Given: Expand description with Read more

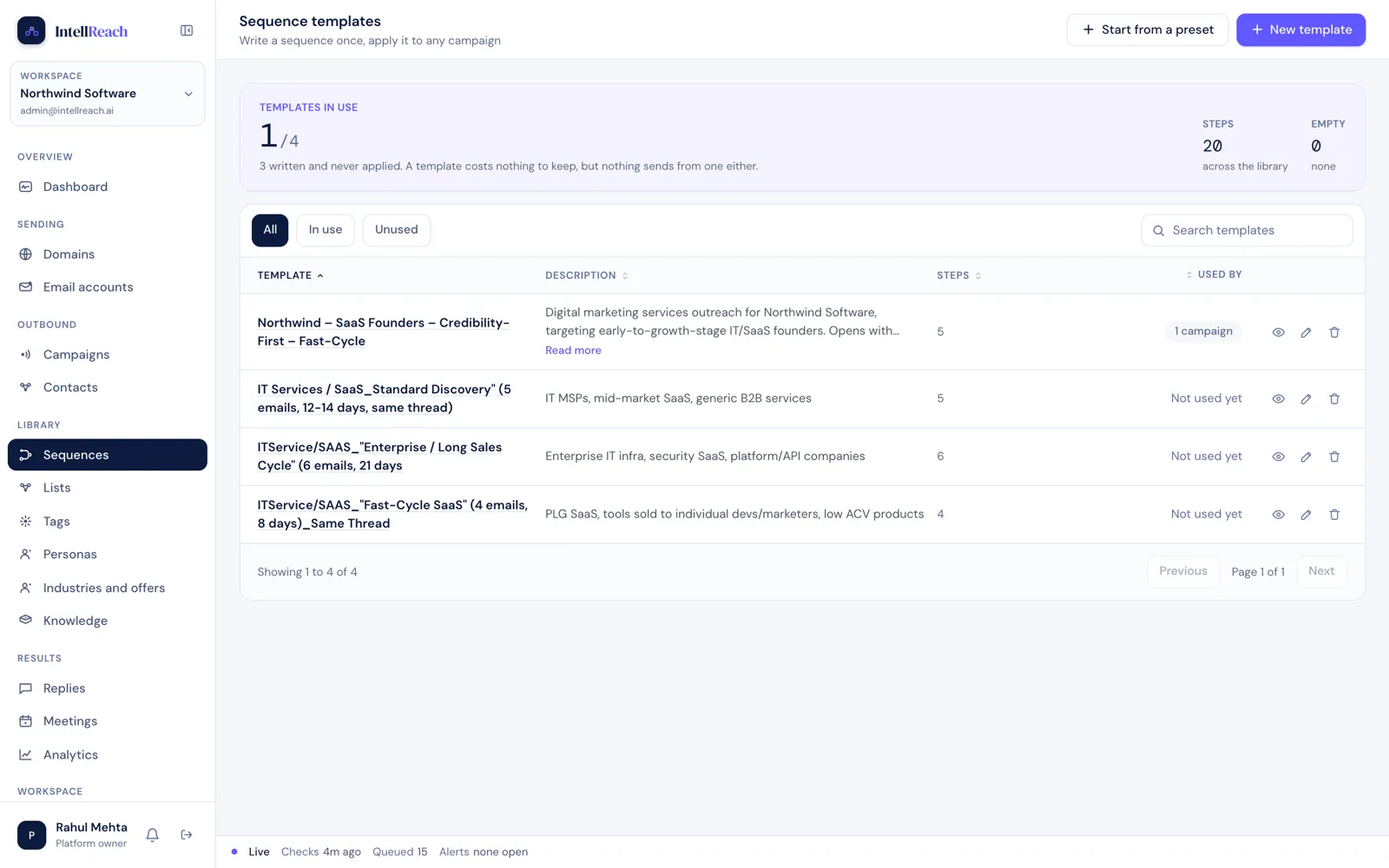Looking at the screenshot, I should click(x=573, y=351).
